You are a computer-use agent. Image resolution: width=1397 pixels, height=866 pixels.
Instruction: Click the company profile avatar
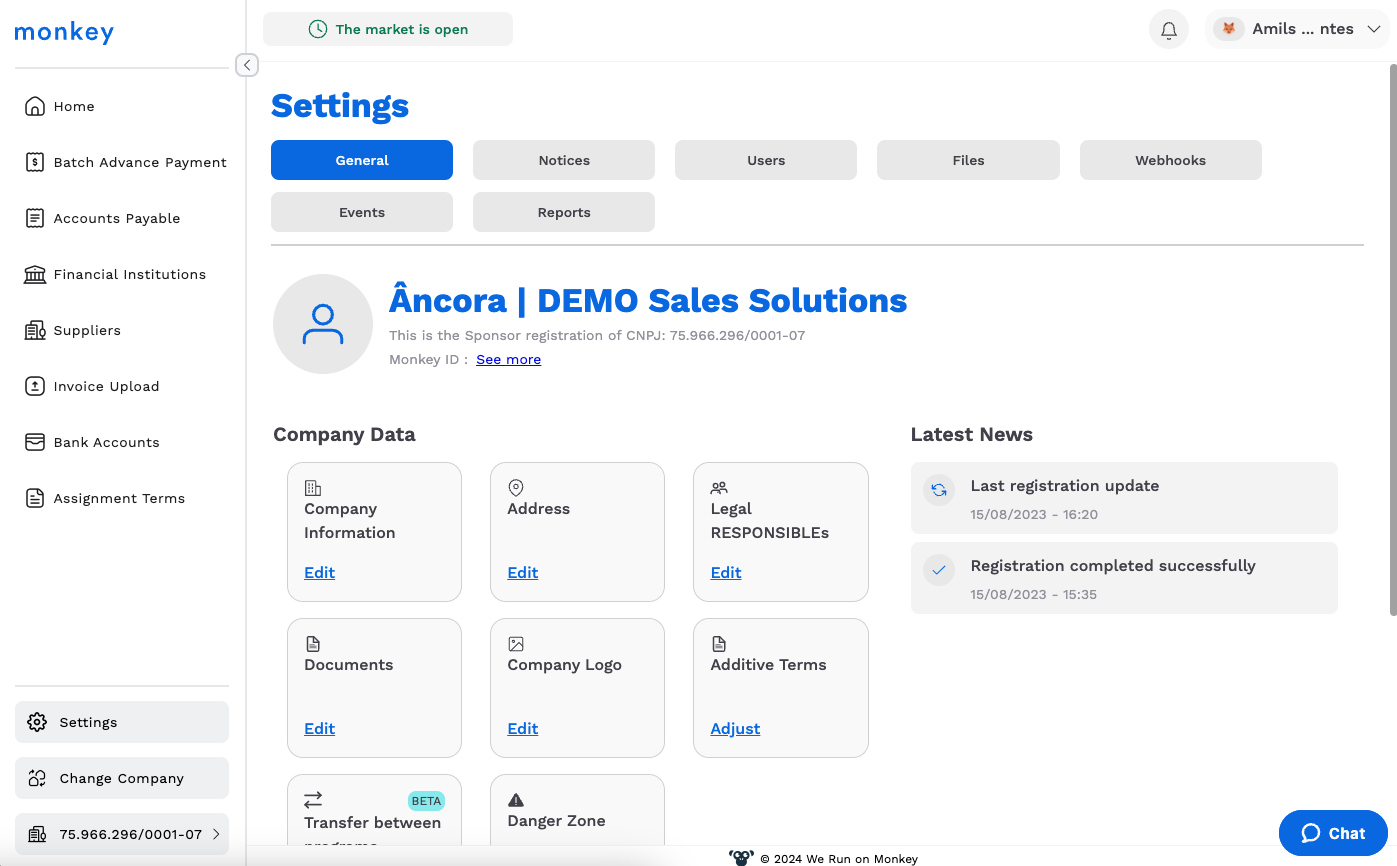(323, 324)
